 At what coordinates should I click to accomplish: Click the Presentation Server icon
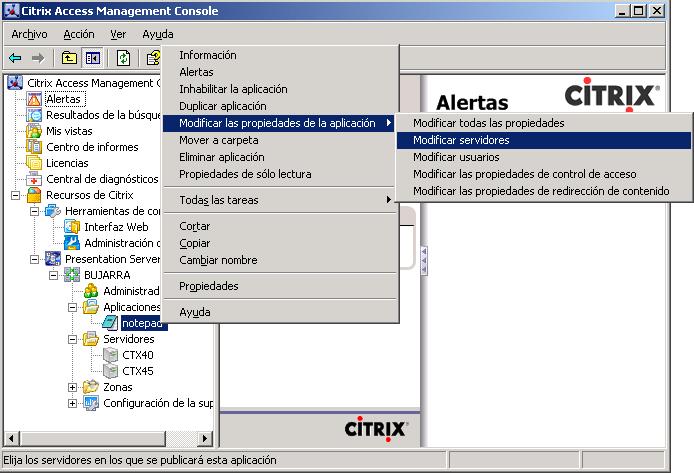click(53, 259)
